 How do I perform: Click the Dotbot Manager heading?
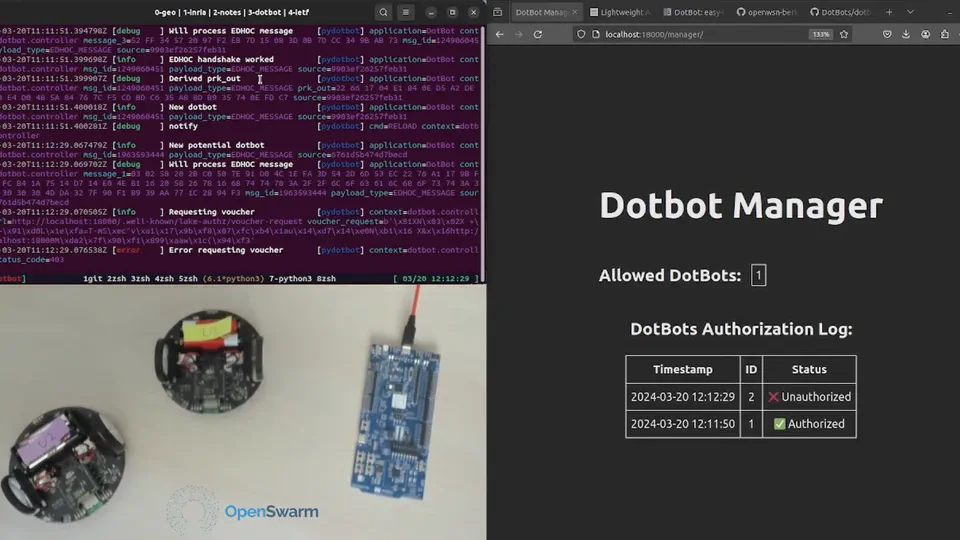(741, 205)
